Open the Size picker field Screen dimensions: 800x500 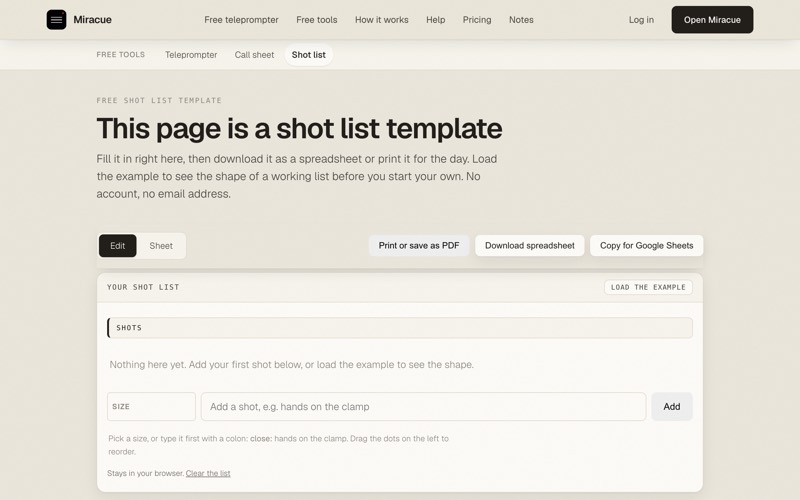click(151, 407)
